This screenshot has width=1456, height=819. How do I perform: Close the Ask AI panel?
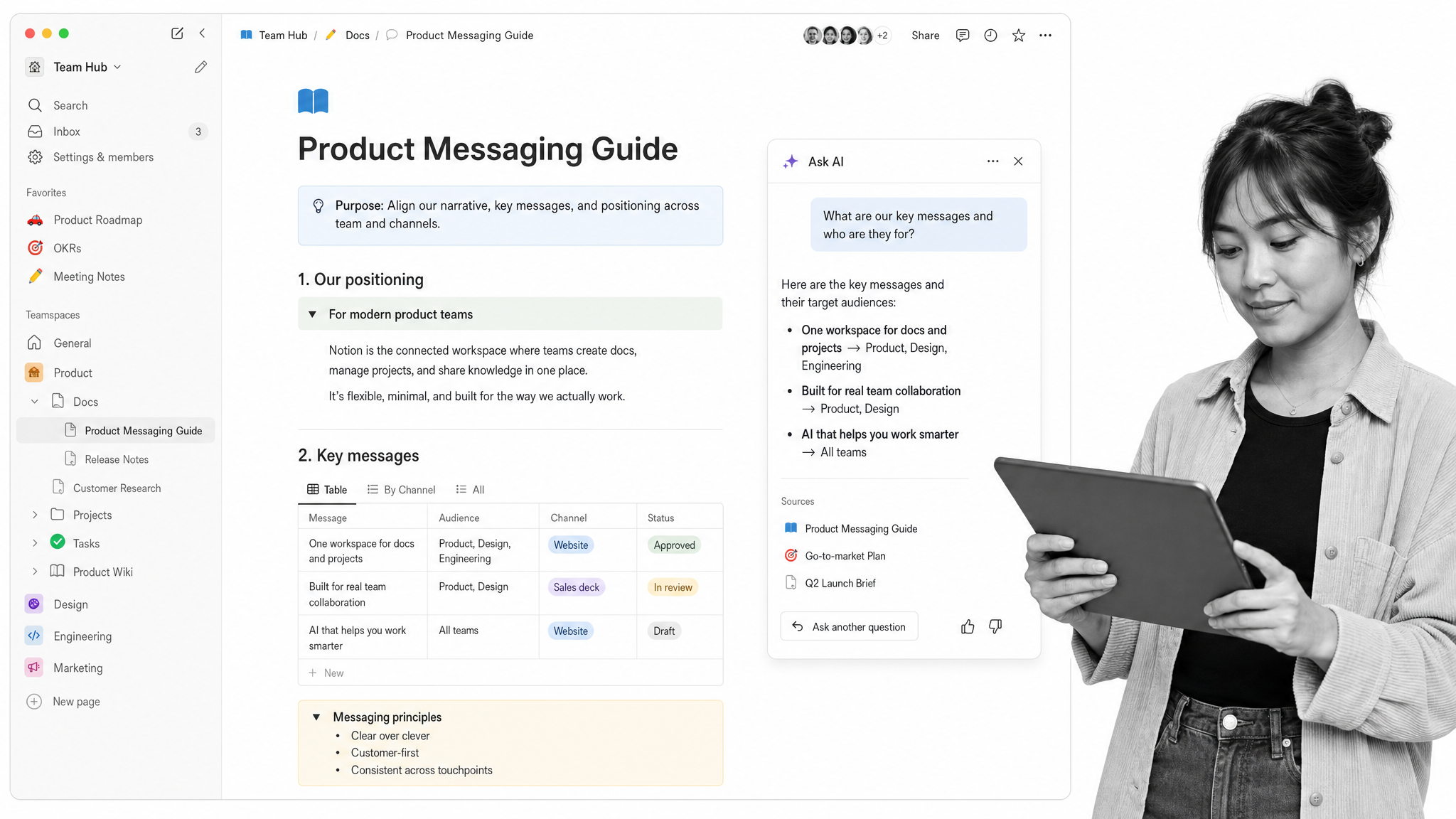(x=1018, y=161)
